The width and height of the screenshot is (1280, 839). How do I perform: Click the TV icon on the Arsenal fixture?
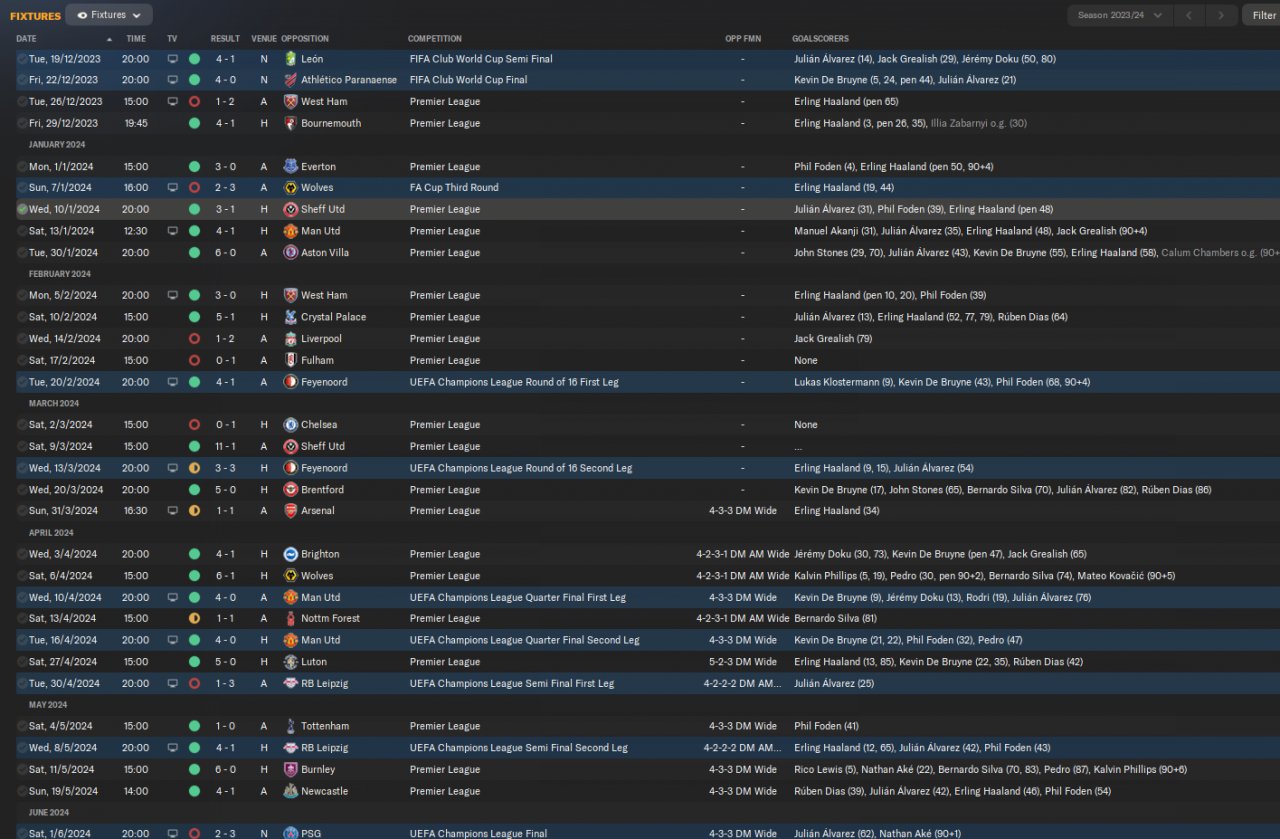pos(173,511)
